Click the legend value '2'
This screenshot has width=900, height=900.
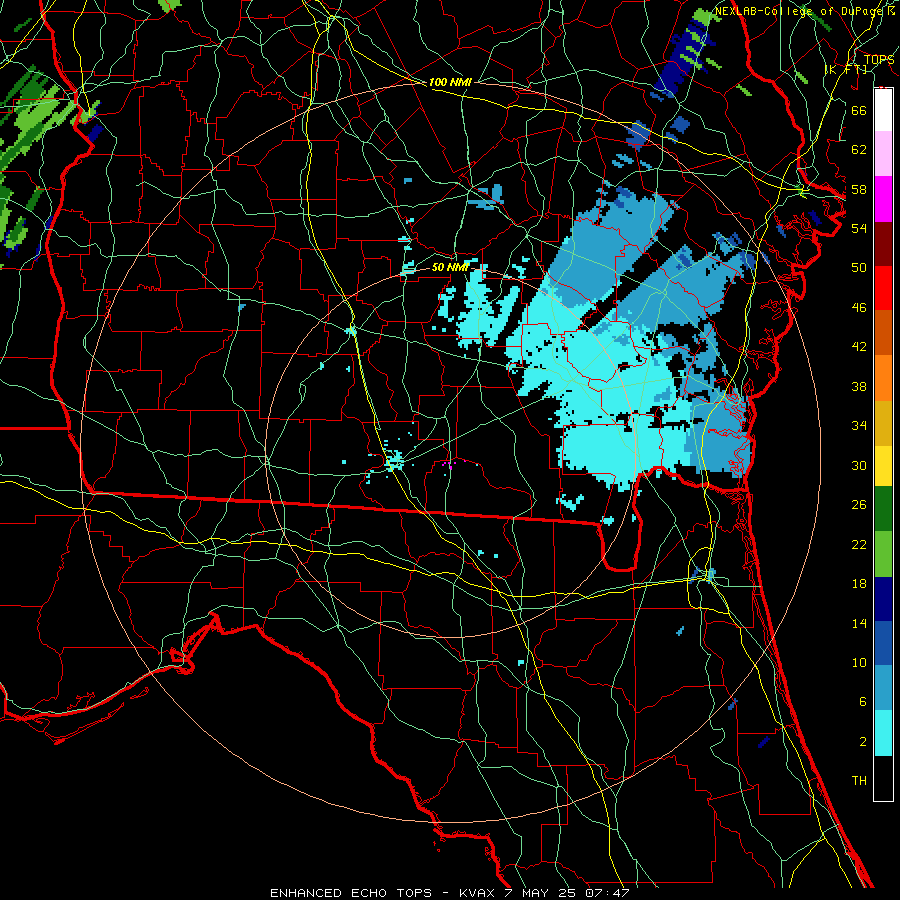[x=863, y=742]
